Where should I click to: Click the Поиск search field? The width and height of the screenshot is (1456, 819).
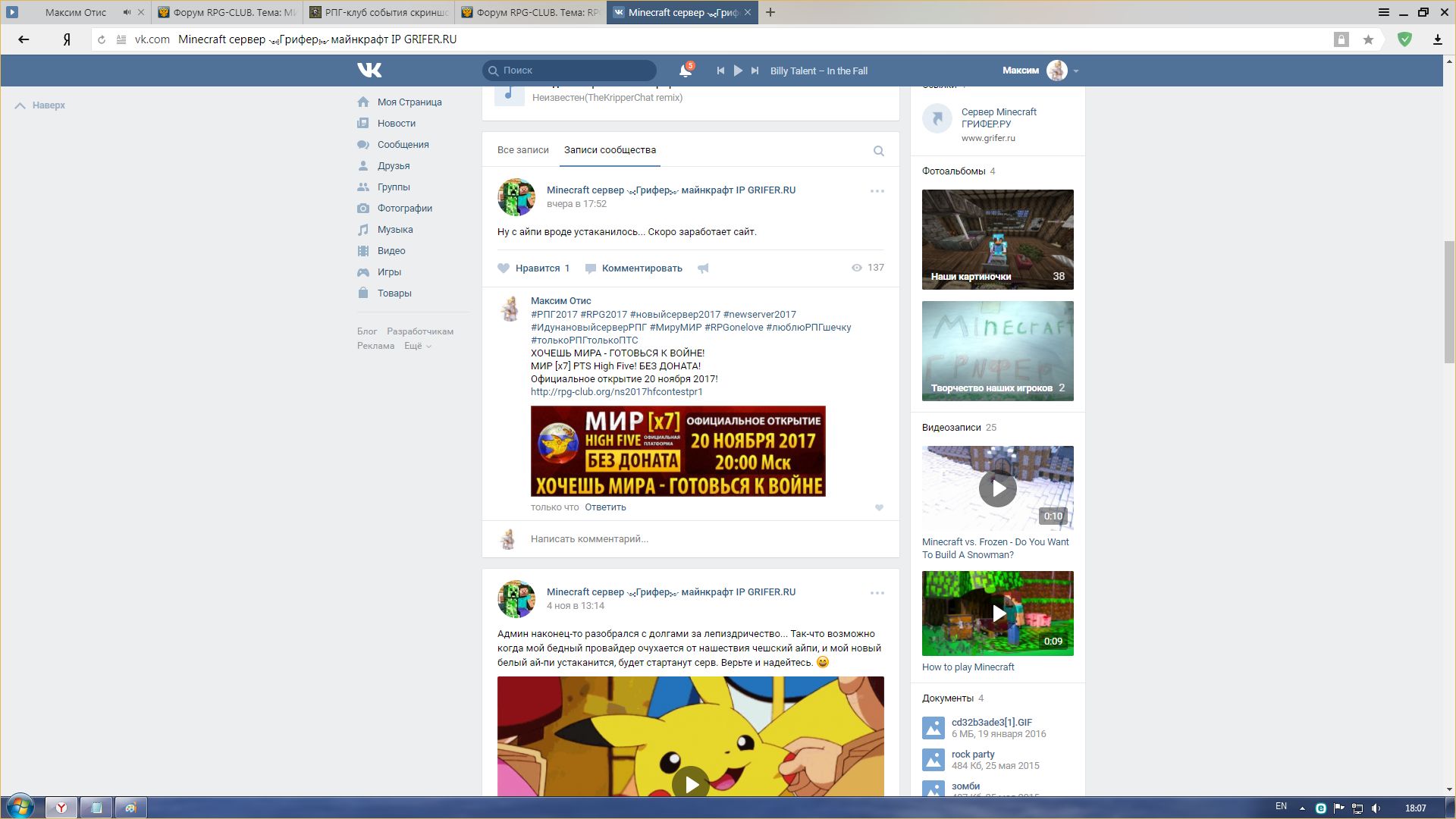click(x=570, y=70)
